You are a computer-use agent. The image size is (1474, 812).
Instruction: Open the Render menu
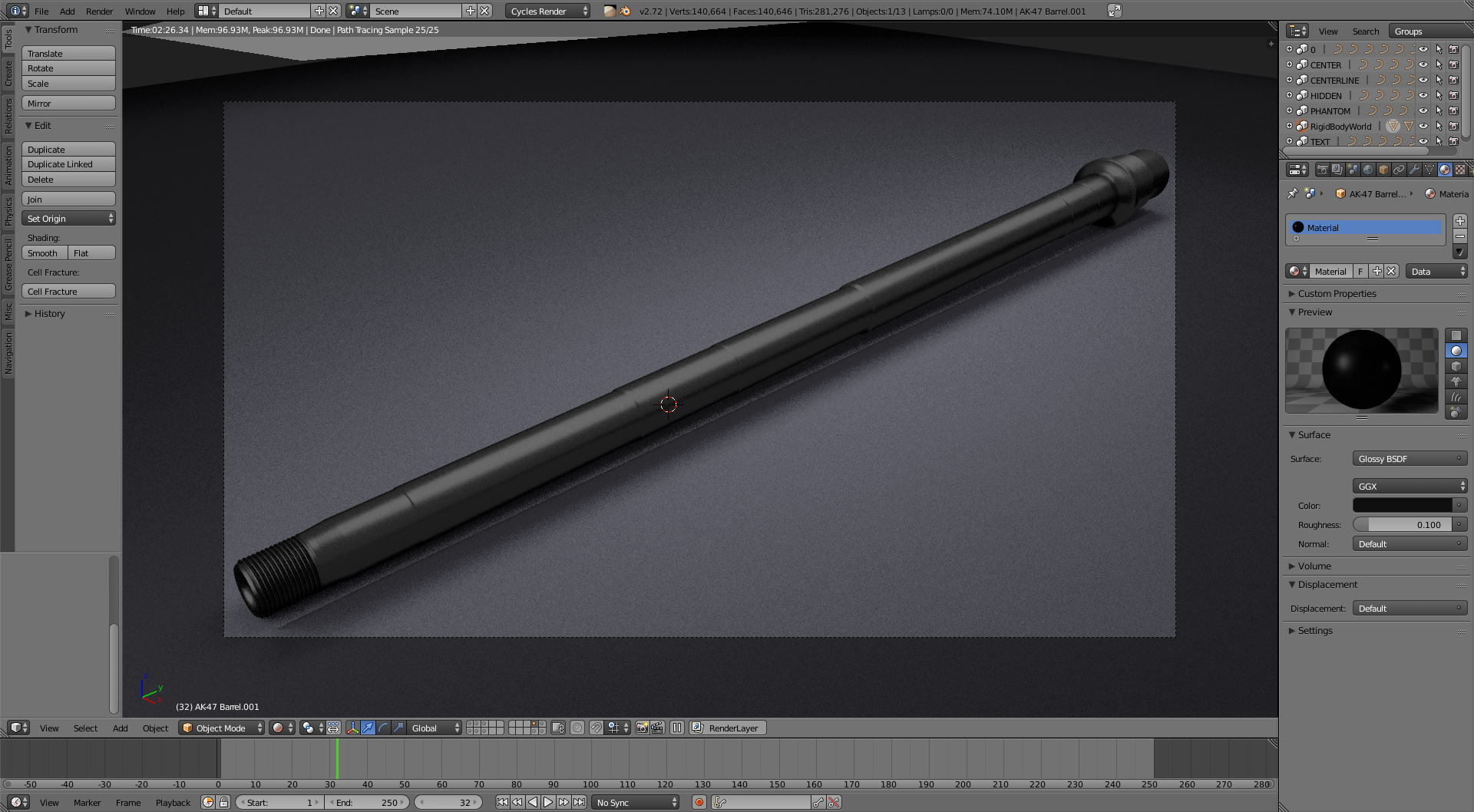tap(99, 11)
